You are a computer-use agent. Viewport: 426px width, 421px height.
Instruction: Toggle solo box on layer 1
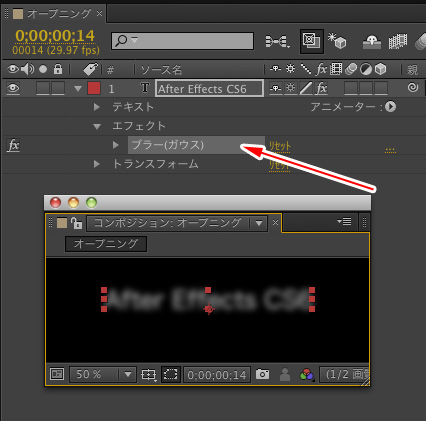[42, 88]
